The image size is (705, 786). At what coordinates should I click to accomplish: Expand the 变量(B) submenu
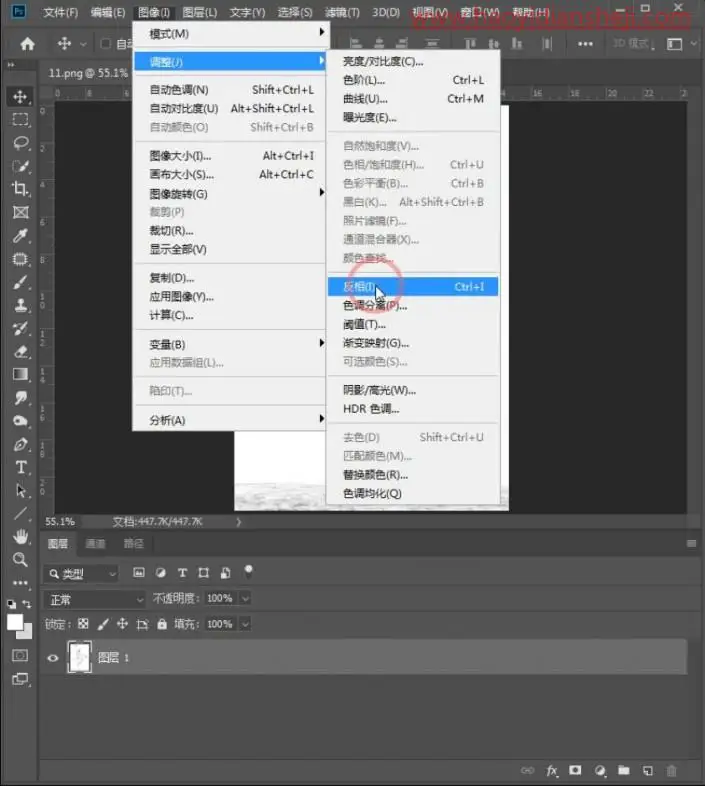click(x=231, y=344)
